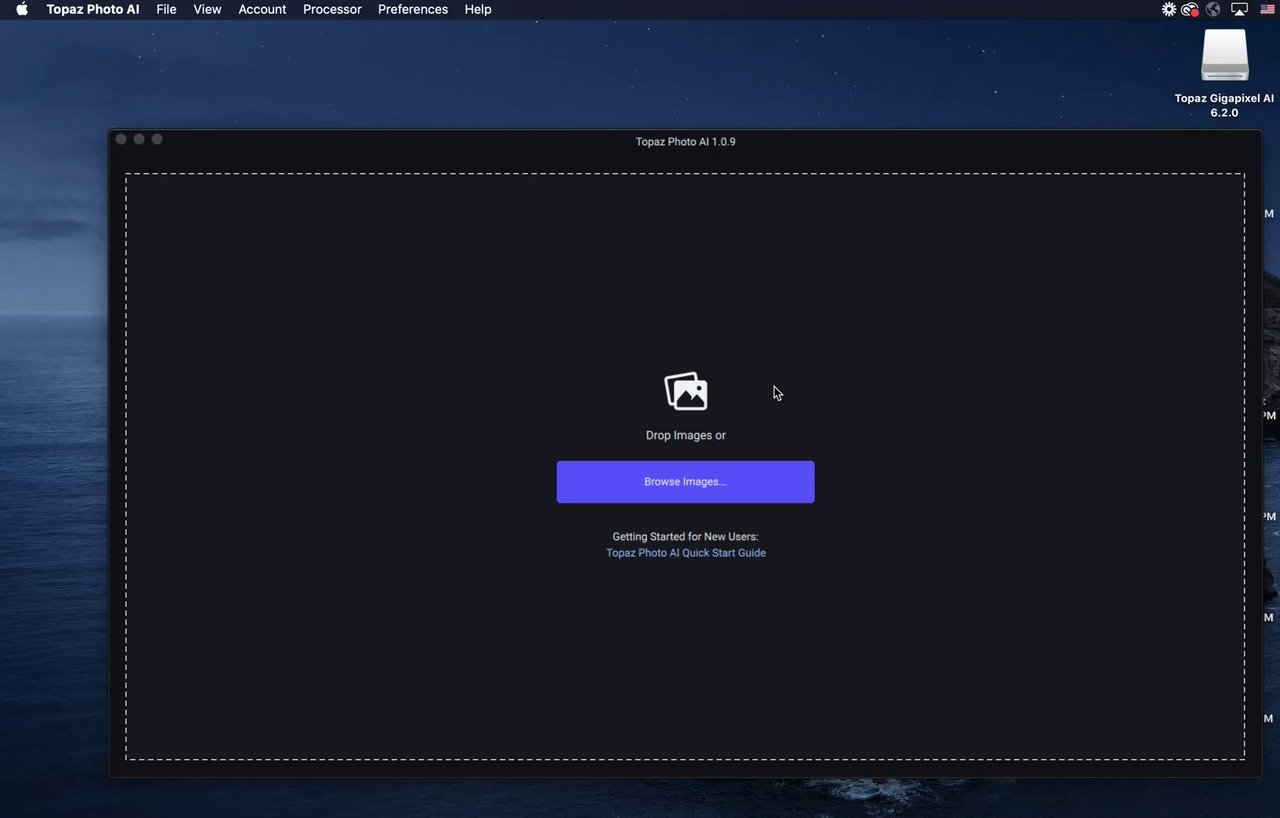The height and width of the screenshot is (818, 1280).
Task: Open the Account menu
Action: click(x=262, y=9)
